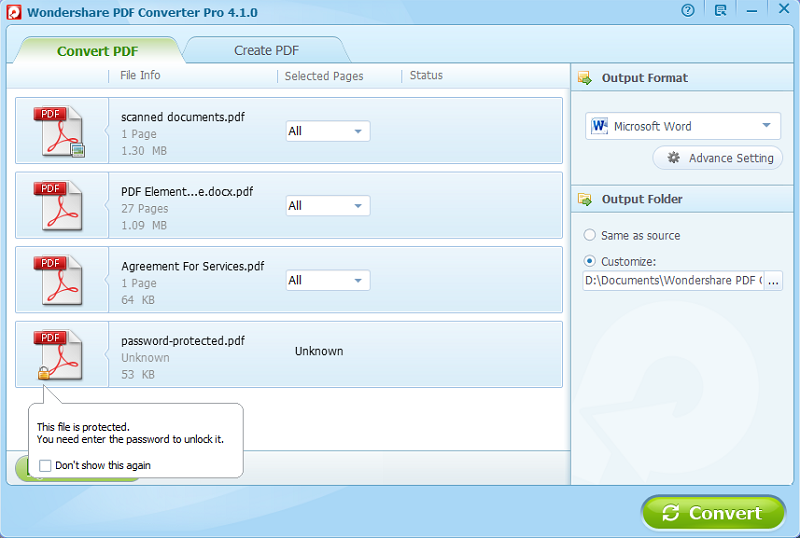Image resolution: width=800 pixels, height=538 pixels.
Task: Open pages dropdown for PDF Element docx.pdf
Action: [x=328, y=206]
